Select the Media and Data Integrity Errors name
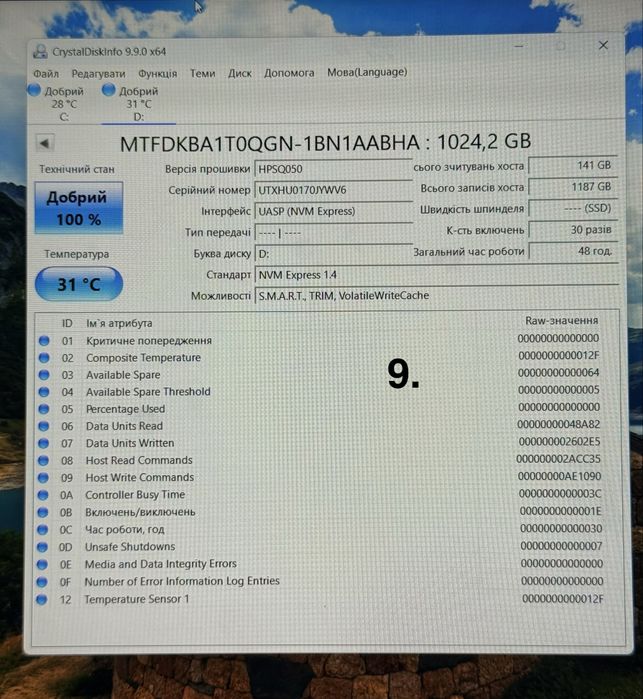 [161, 564]
